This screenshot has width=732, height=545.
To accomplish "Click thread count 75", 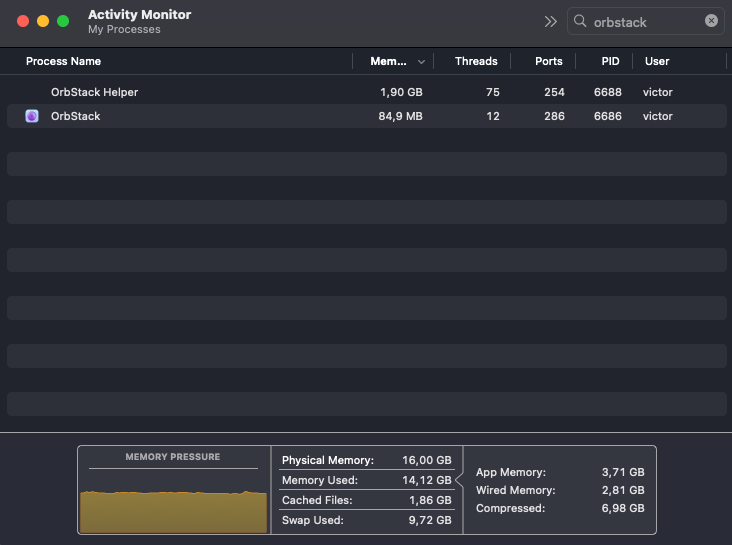I will pyautogui.click(x=493, y=92).
